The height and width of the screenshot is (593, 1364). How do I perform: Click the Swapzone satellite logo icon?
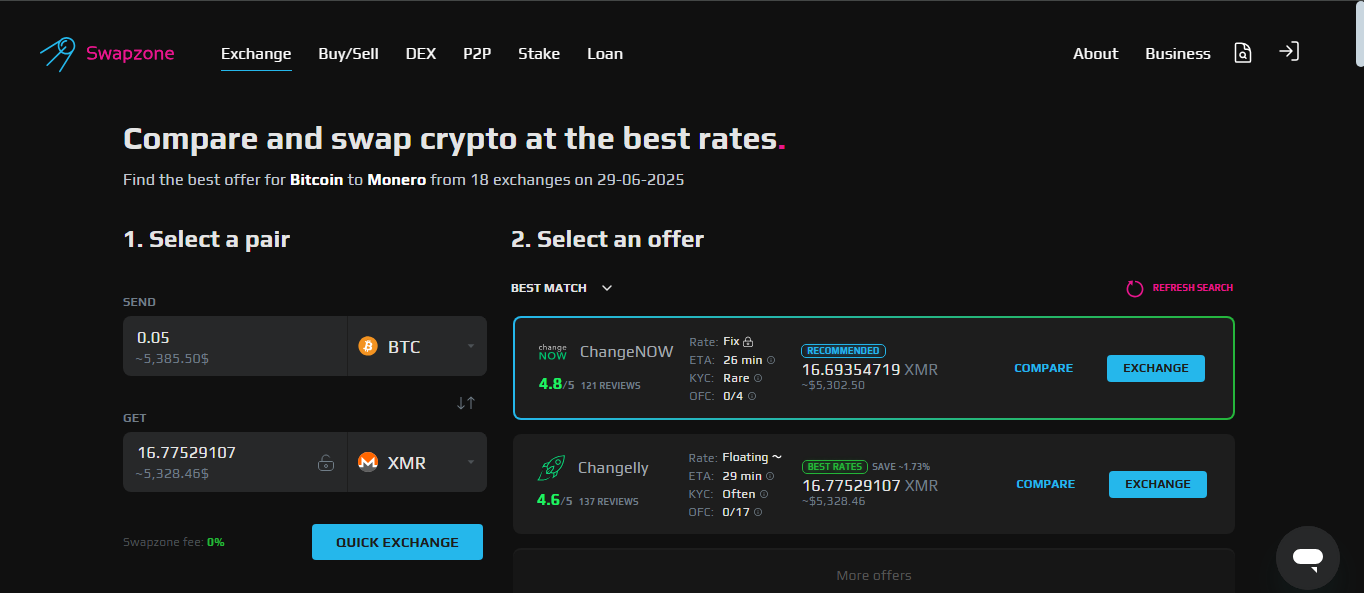[57, 53]
